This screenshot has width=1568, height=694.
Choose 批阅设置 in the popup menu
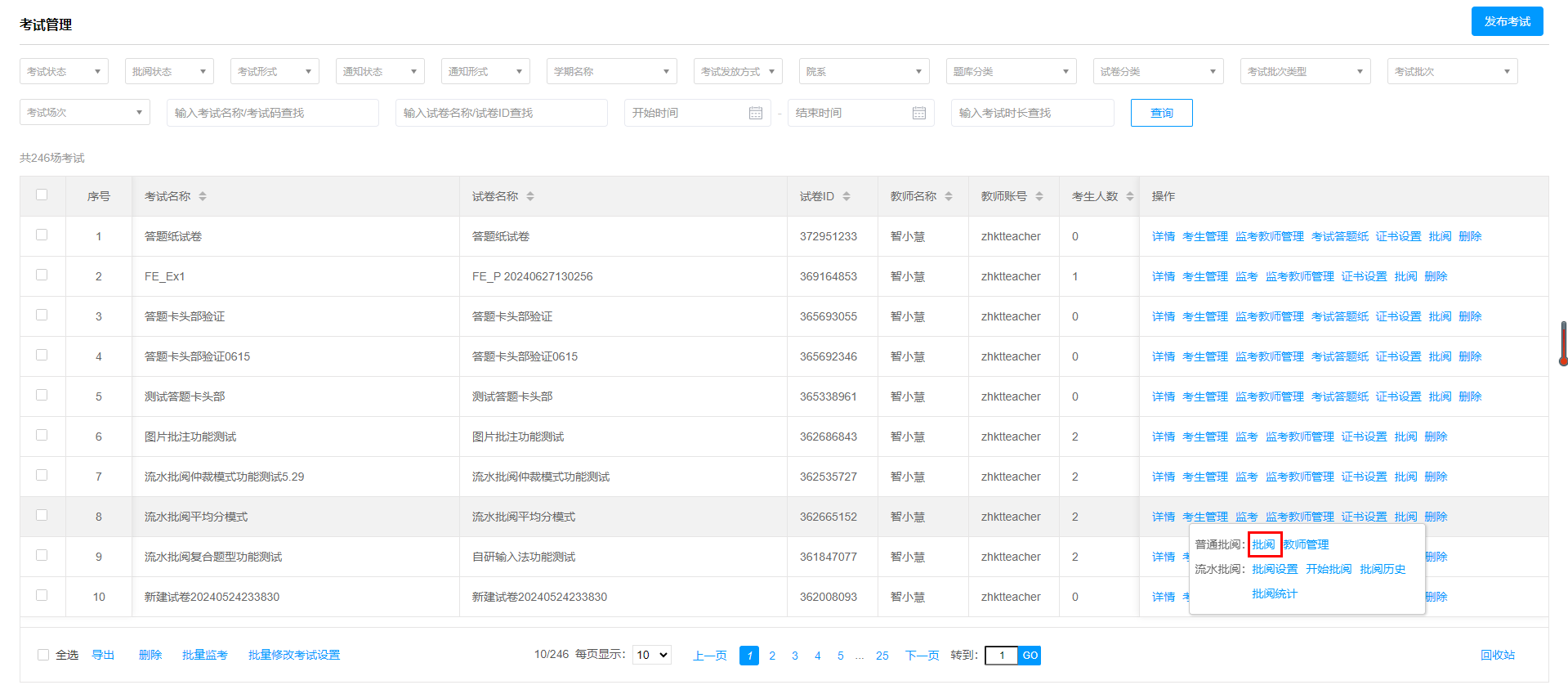pyautogui.click(x=1275, y=569)
